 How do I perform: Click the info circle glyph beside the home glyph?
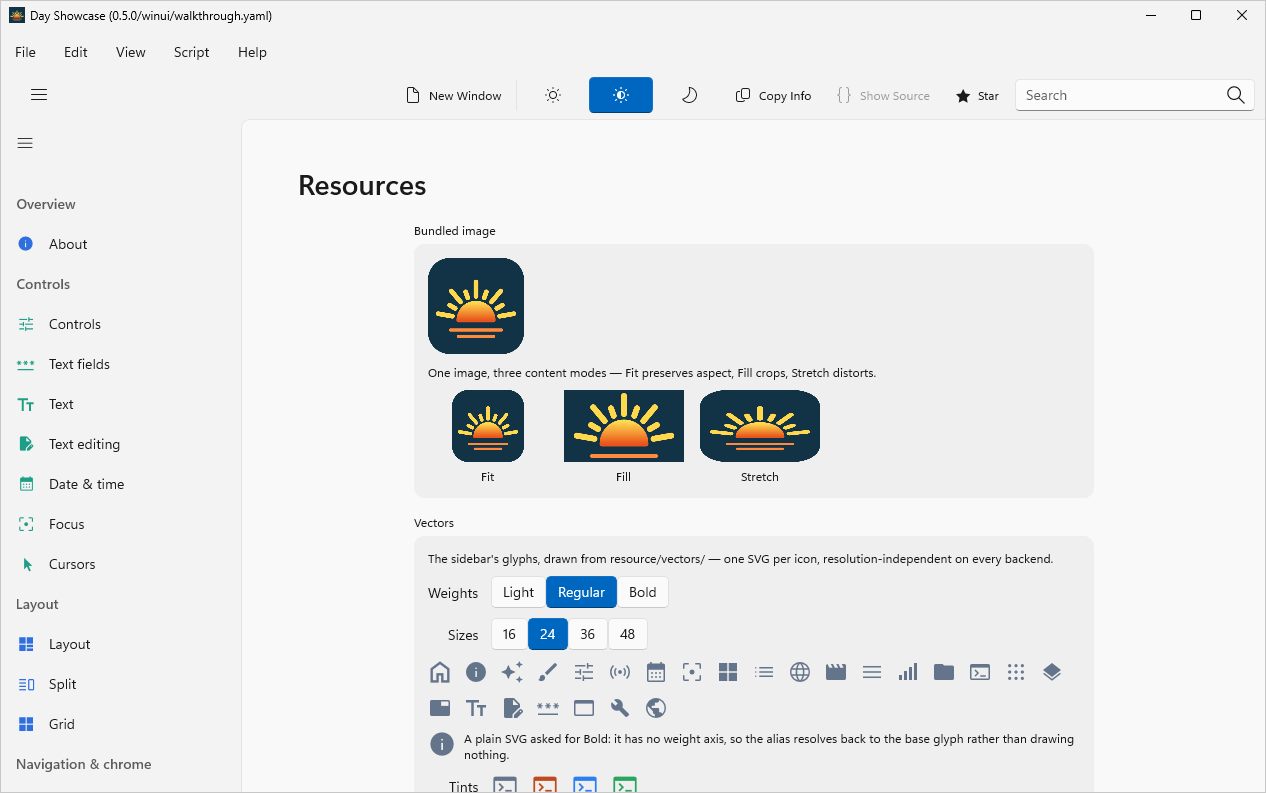click(x=476, y=672)
